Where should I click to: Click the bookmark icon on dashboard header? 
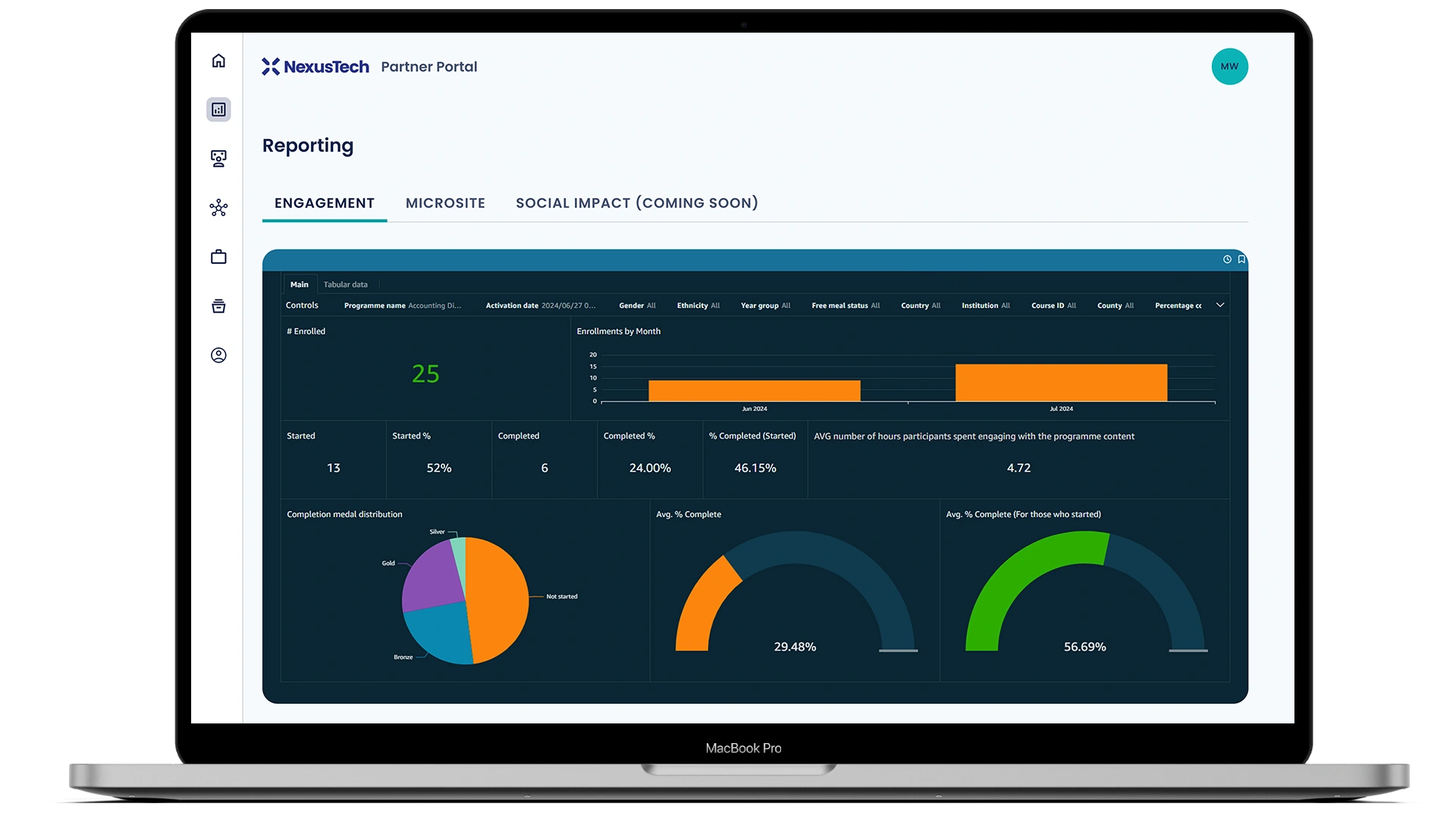pyautogui.click(x=1241, y=259)
